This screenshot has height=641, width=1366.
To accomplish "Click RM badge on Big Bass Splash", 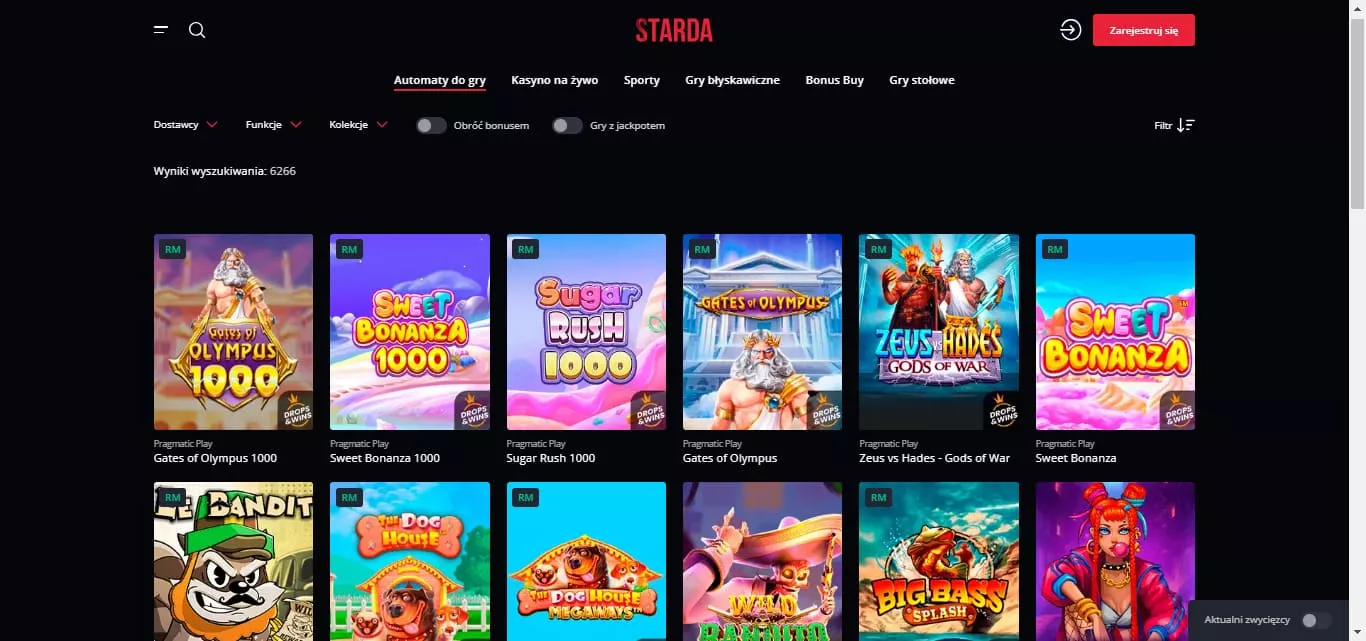I will pyautogui.click(x=878, y=497).
